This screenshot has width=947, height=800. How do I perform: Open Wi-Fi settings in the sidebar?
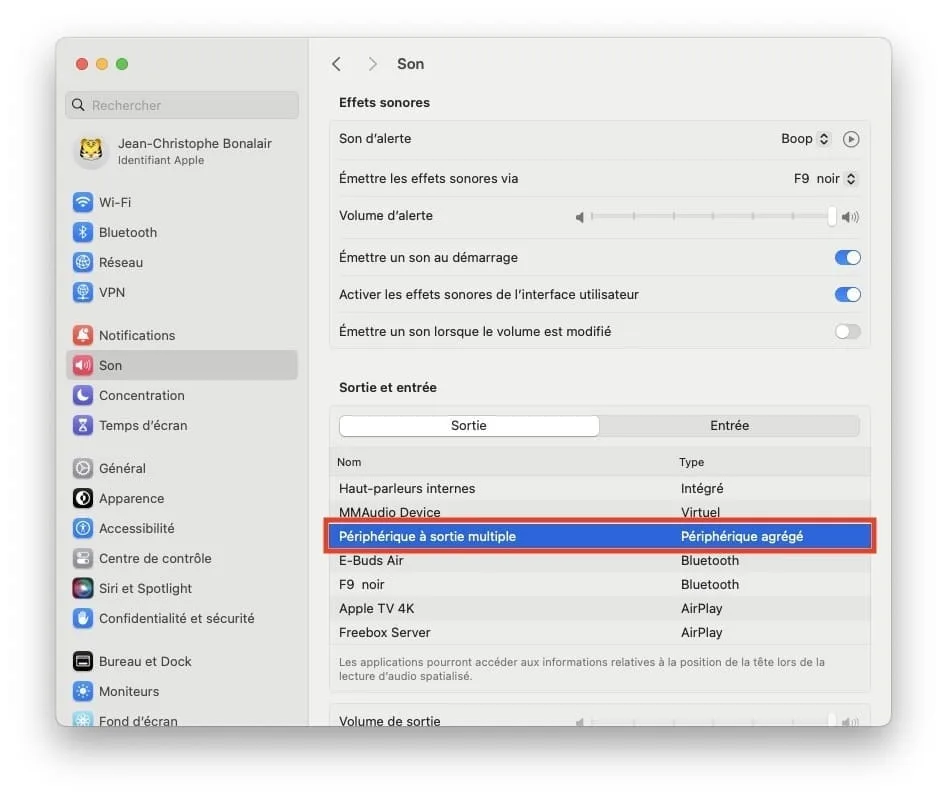pos(112,202)
